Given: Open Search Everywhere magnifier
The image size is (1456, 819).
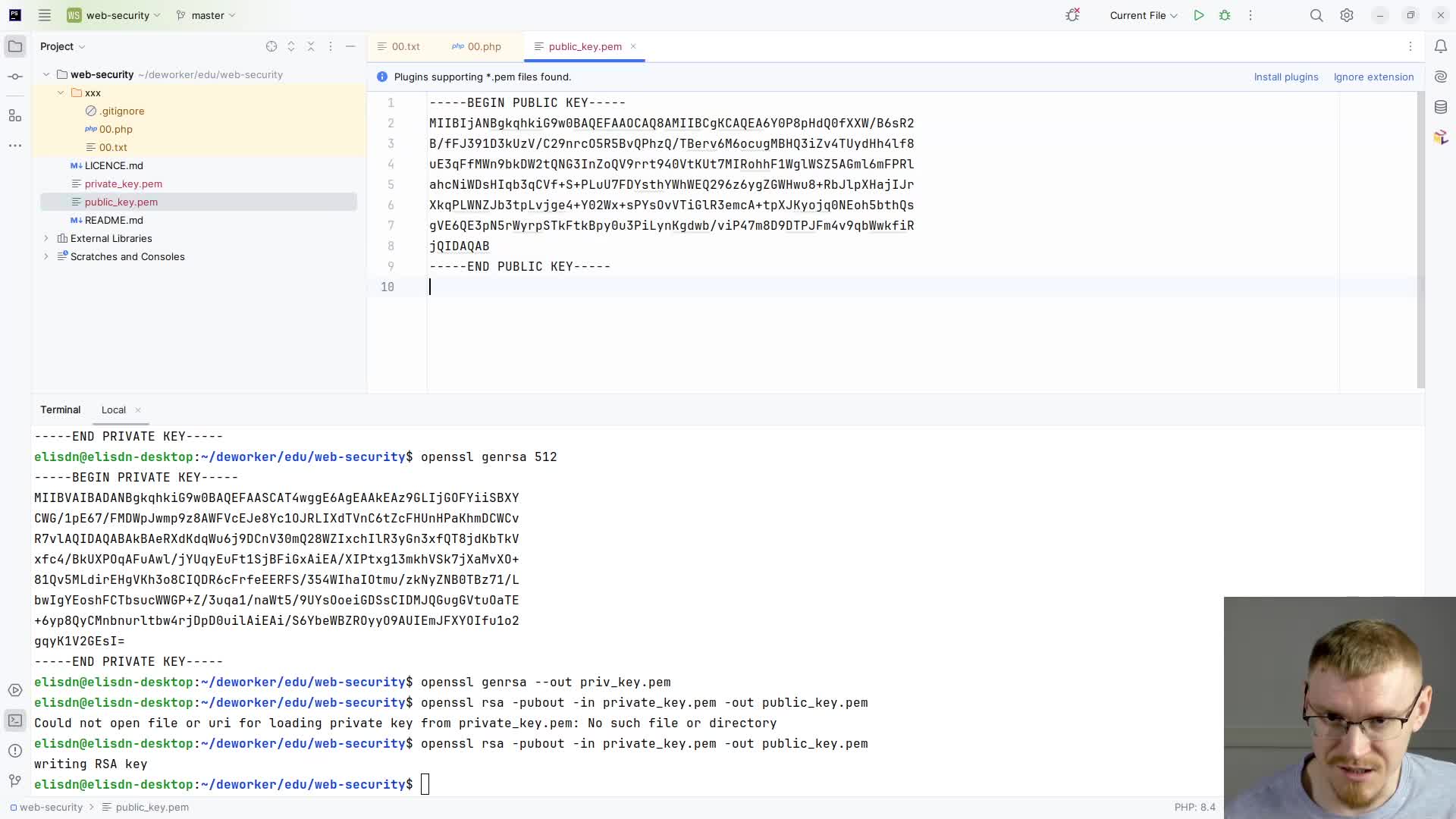Looking at the screenshot, I should (x=1316, y=15).
